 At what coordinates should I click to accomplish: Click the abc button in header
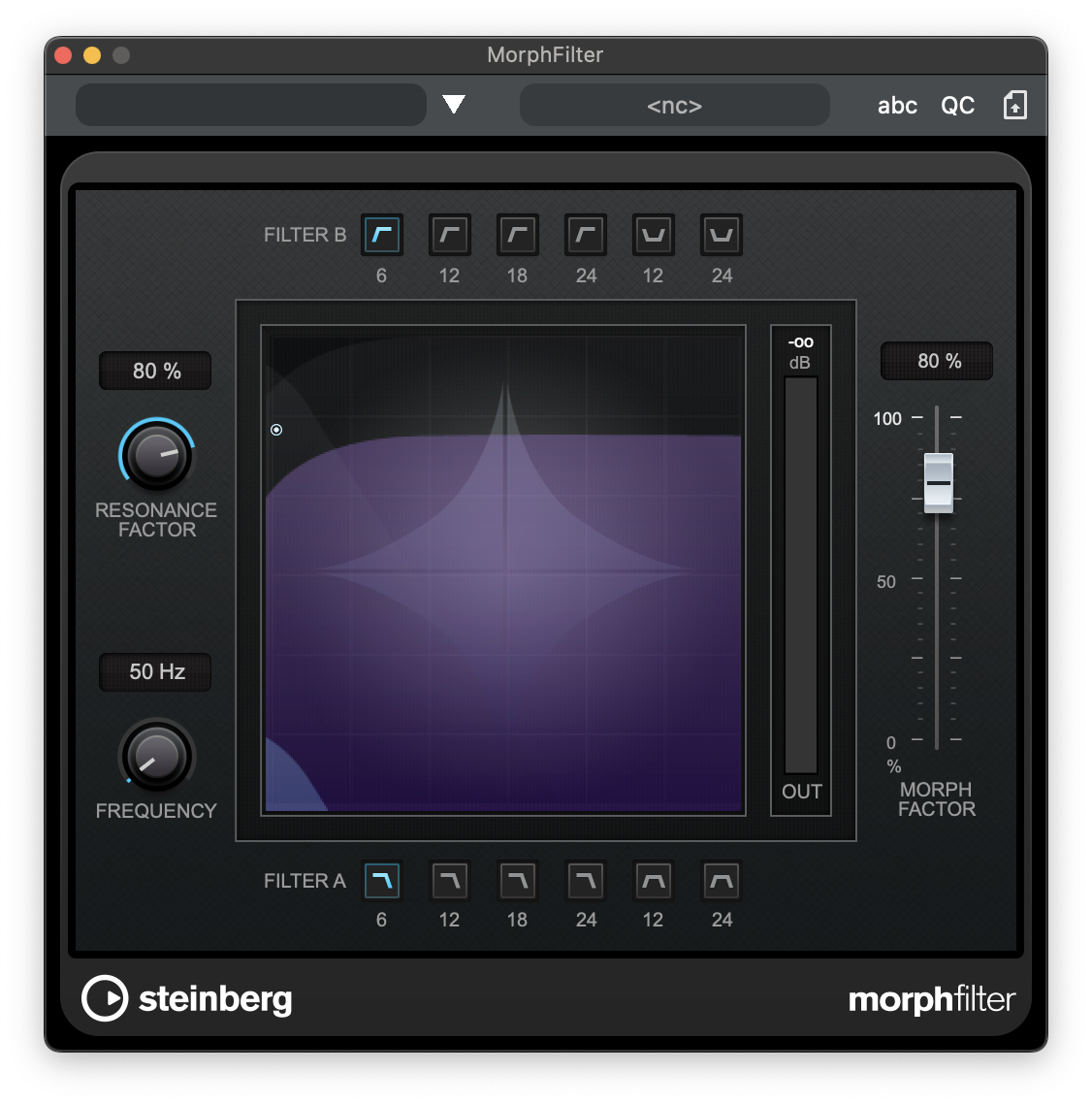pos(897,106)
